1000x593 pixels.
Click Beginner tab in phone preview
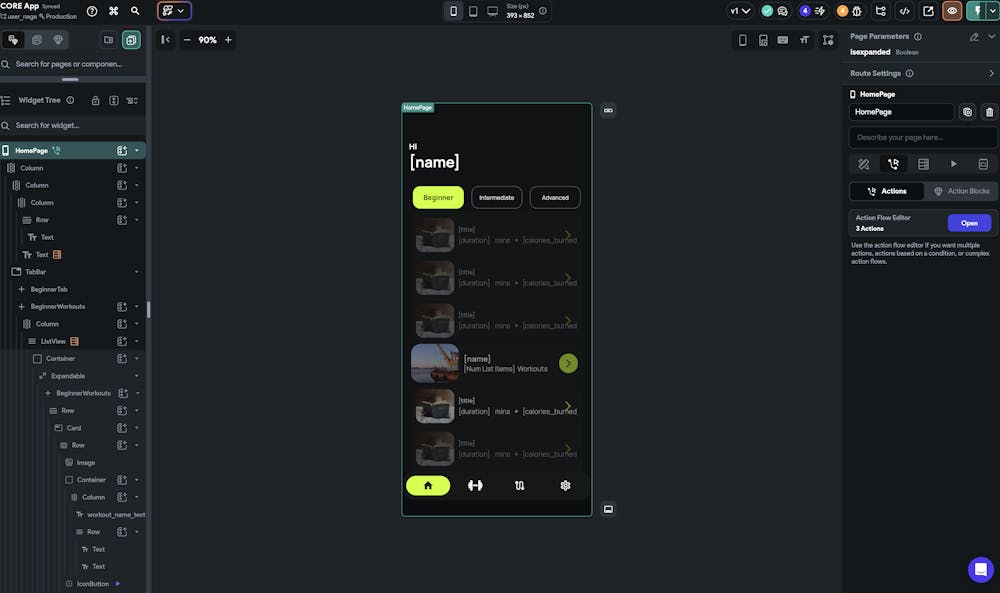[438, 197]
